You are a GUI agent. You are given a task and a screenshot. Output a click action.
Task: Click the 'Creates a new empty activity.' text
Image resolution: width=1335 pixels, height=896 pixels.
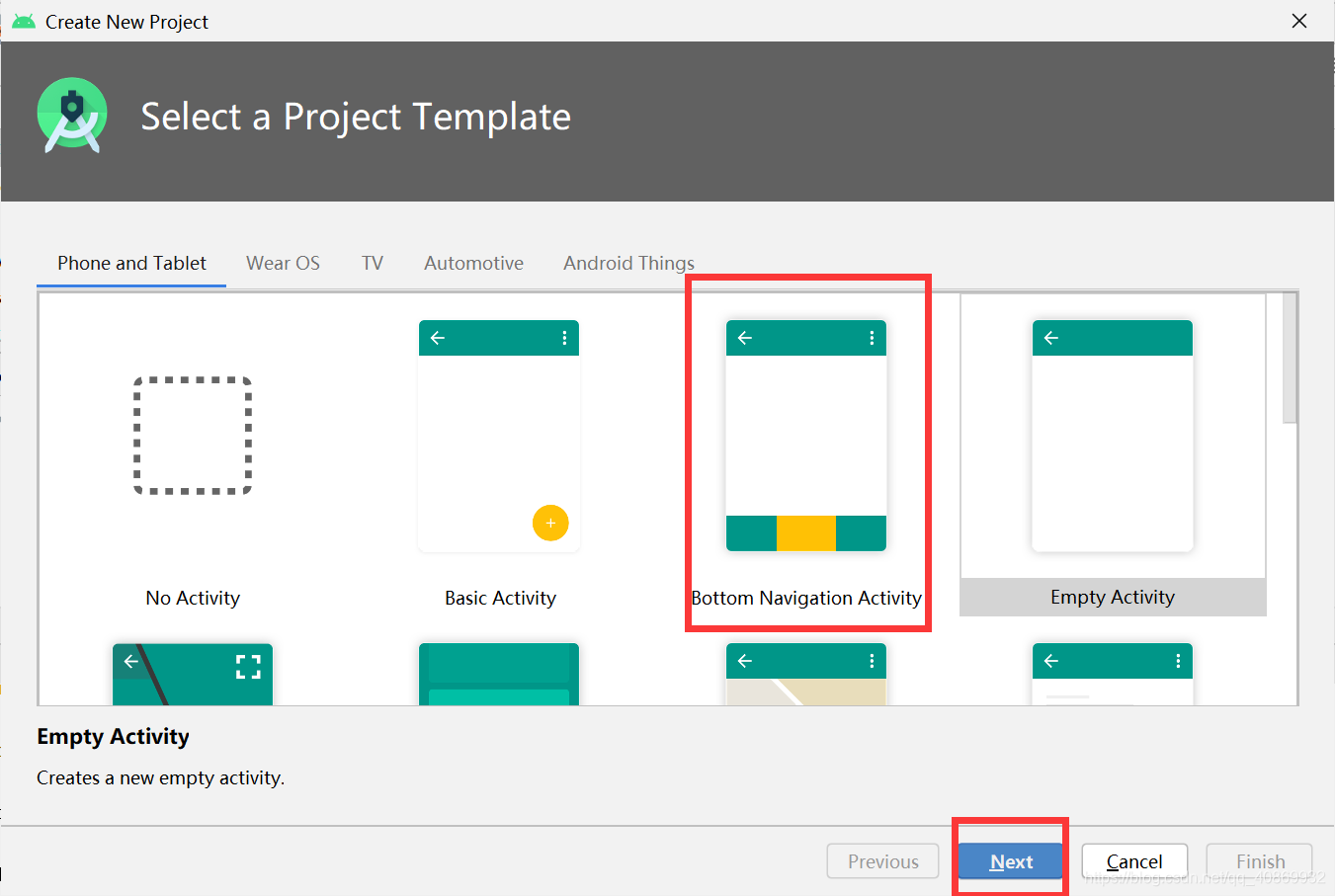coord(160,778)
